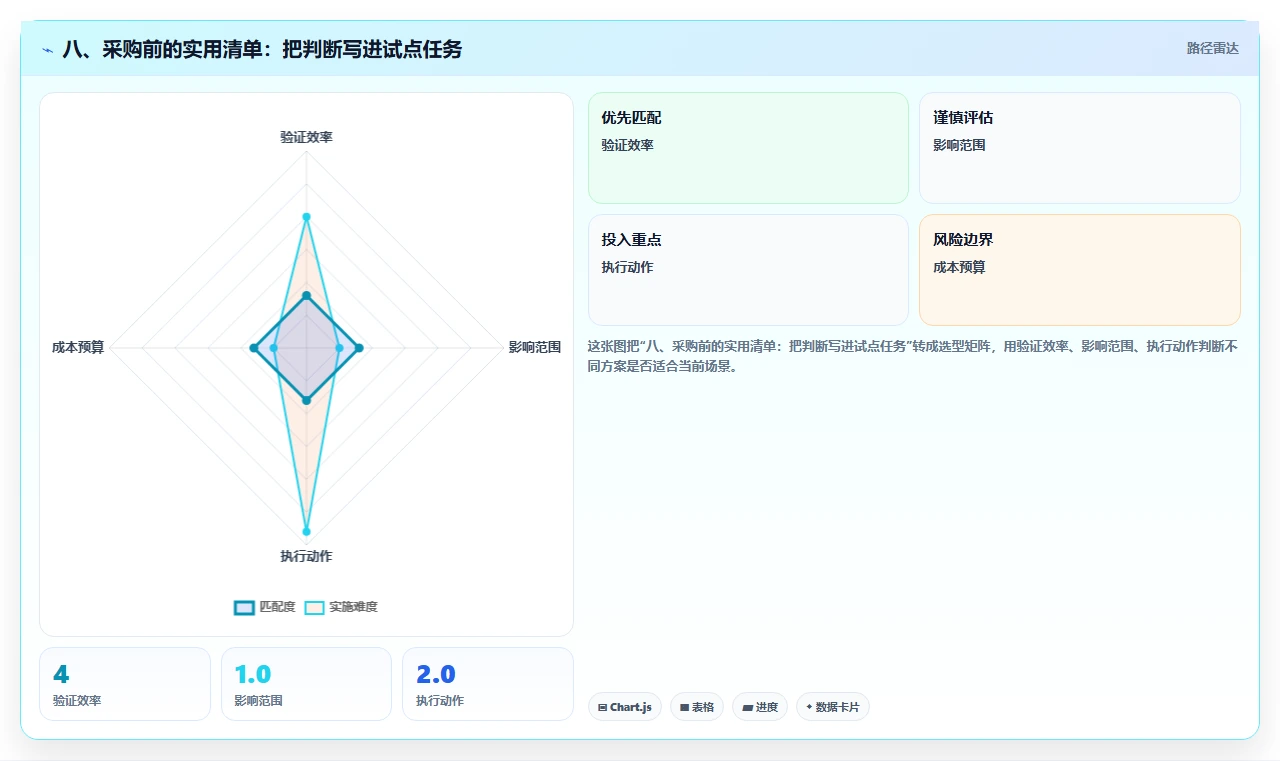The height and width of the screenshot is (761, 1280).
Task: Click the 影响范围 stat card showing 1.0
Action: coord(306,684)
